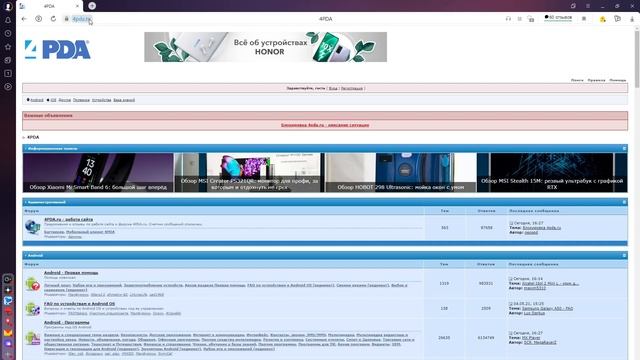Open notifications bell in browser sidebar
This screenshot has height=360, width=640.
pyautogui.click(x=8, y=20)
